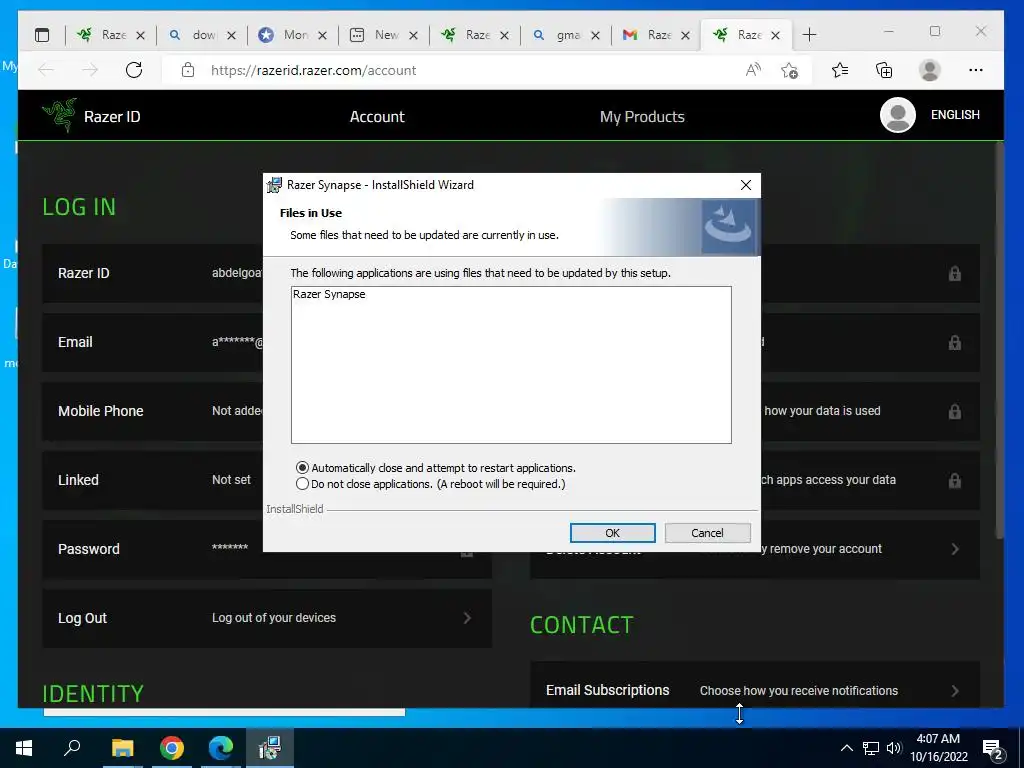Open the Windows Start menu
This screenshot has width=1024, height=768.
tap(24, 747)
